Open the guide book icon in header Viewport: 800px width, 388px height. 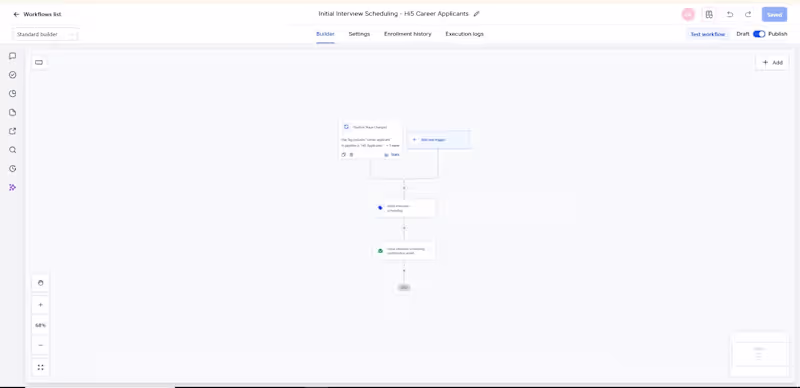click(x=709, y=14)
